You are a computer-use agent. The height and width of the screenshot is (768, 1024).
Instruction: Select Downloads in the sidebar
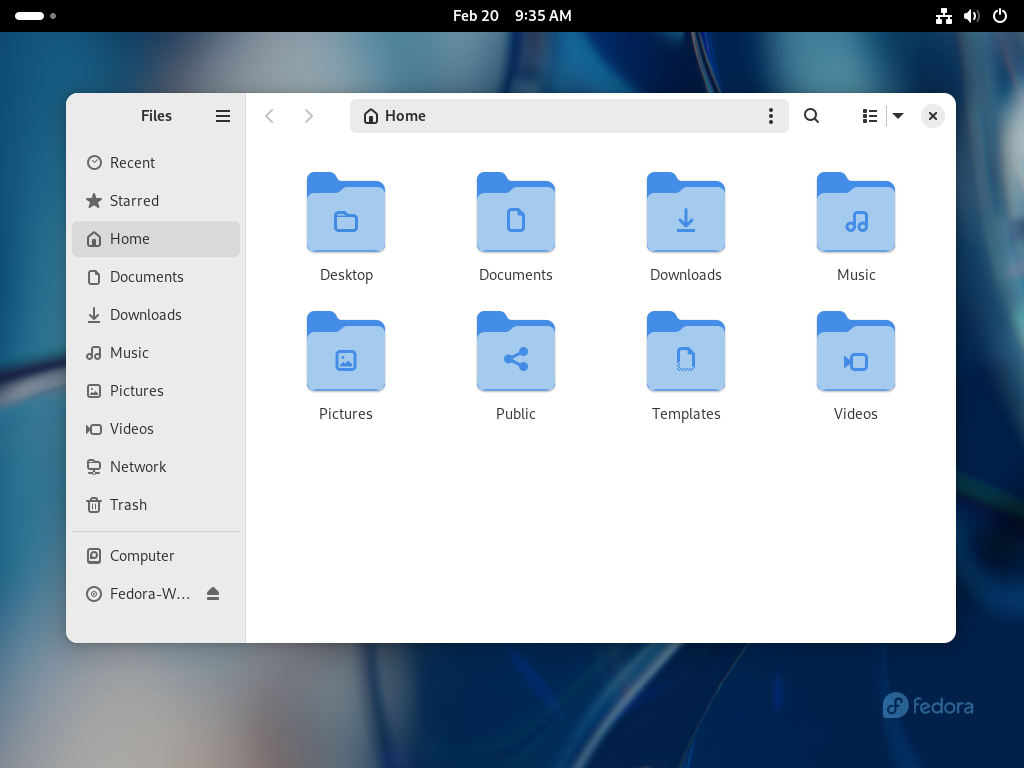coord(156,315)
